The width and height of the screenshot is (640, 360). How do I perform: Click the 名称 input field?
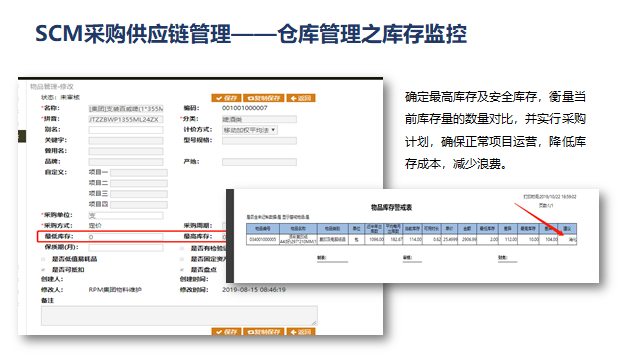(126, 109)
